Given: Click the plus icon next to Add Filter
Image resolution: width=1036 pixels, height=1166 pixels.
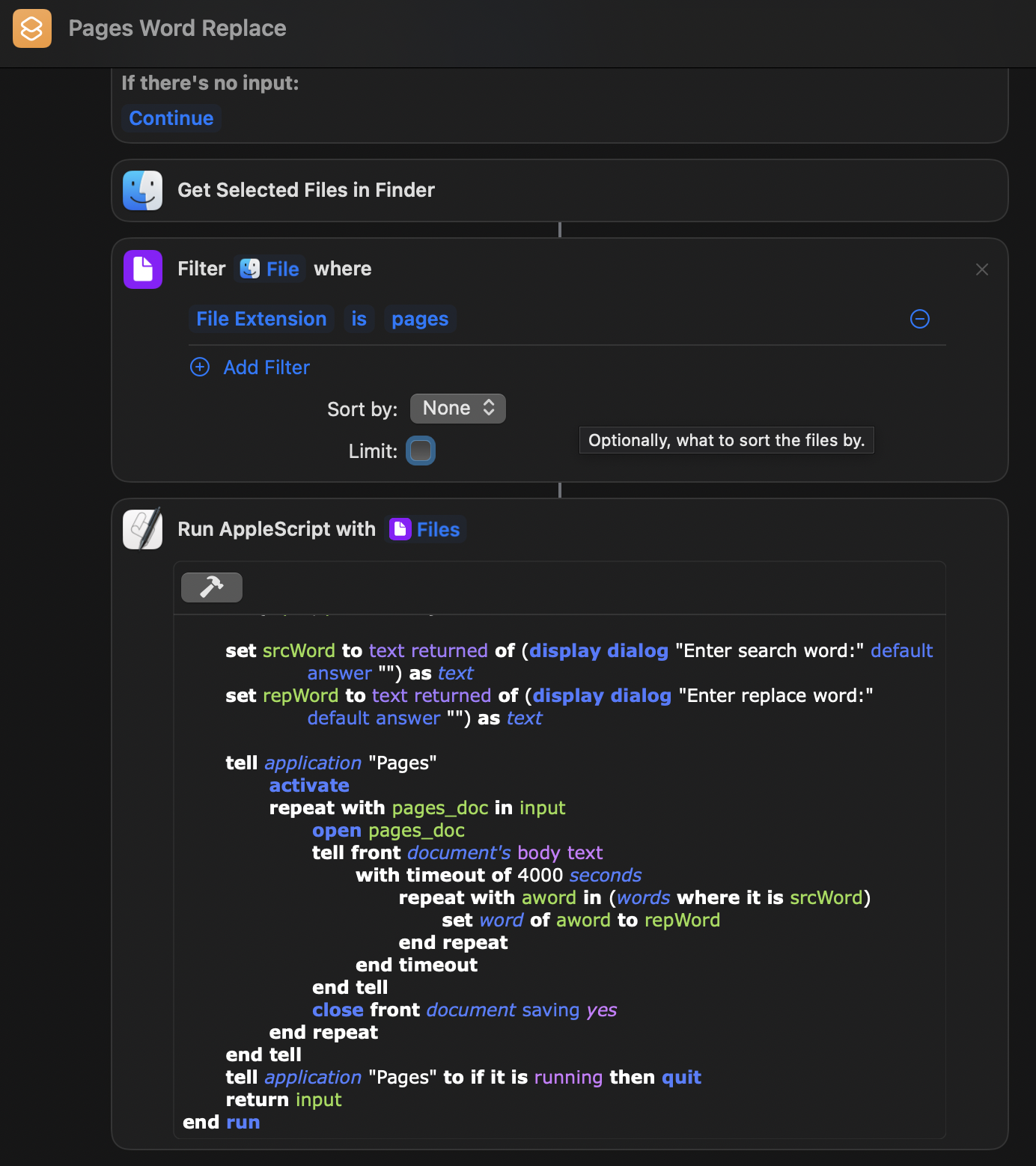Looking at the screenshot, I should point(200,367).
